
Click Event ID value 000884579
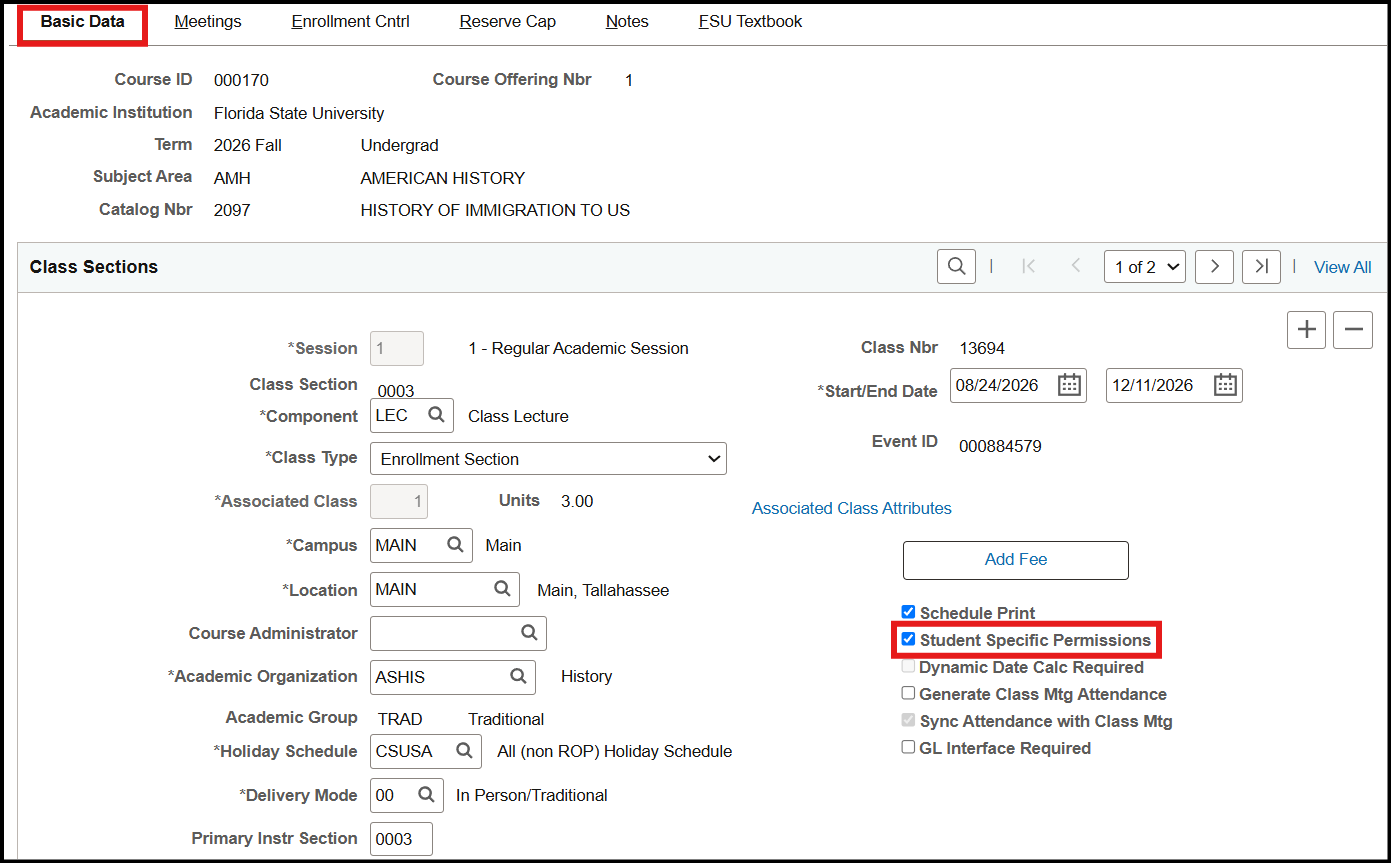1000,446
